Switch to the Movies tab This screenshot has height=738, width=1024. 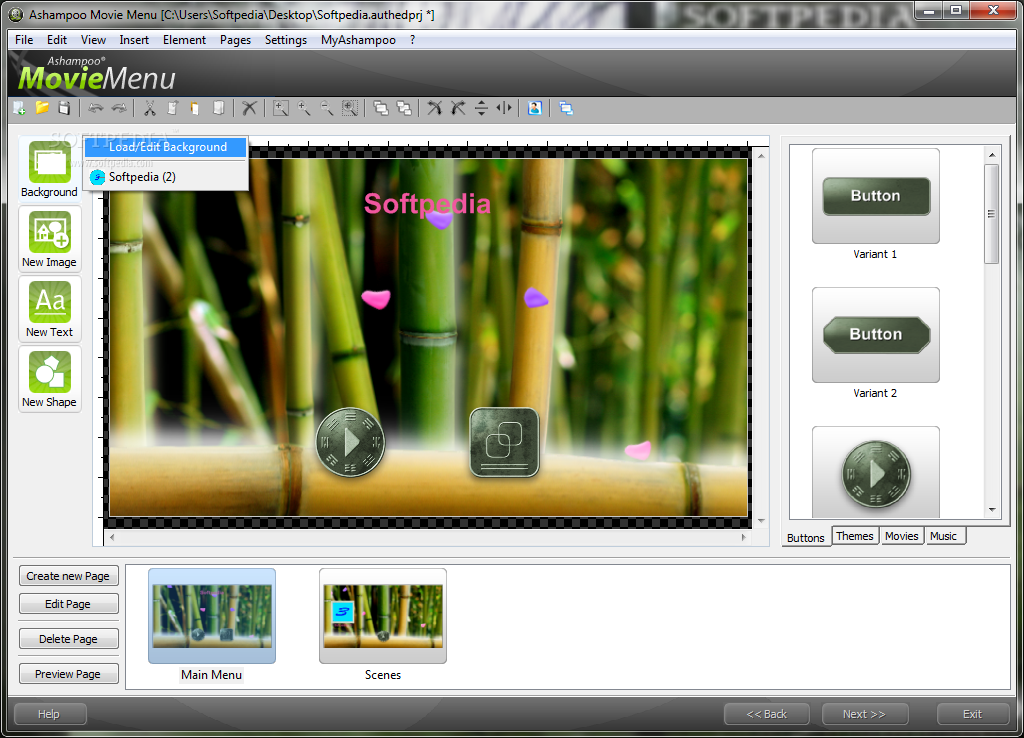click(902, 536)
